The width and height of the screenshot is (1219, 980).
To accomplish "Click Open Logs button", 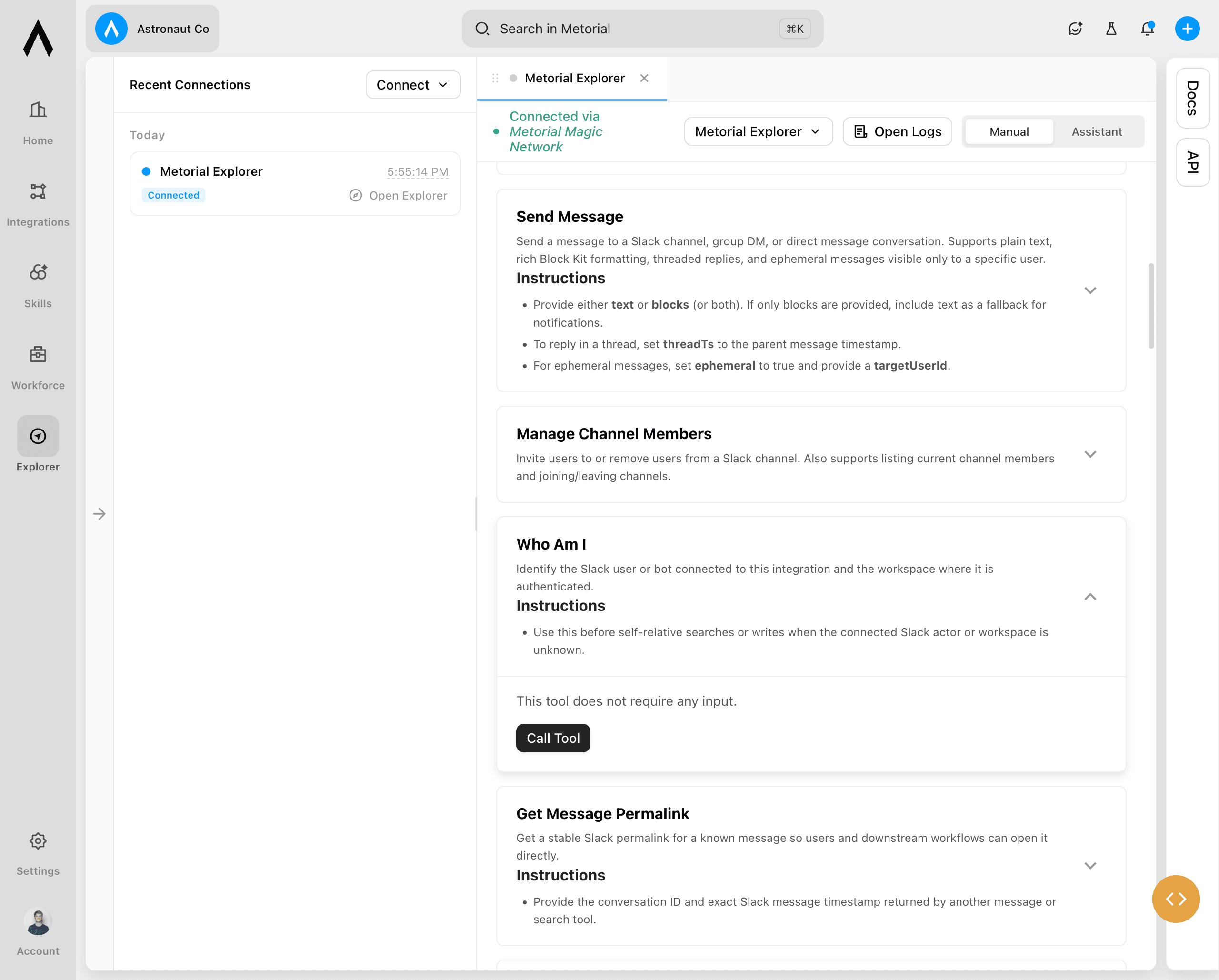I will pos(897,132).
